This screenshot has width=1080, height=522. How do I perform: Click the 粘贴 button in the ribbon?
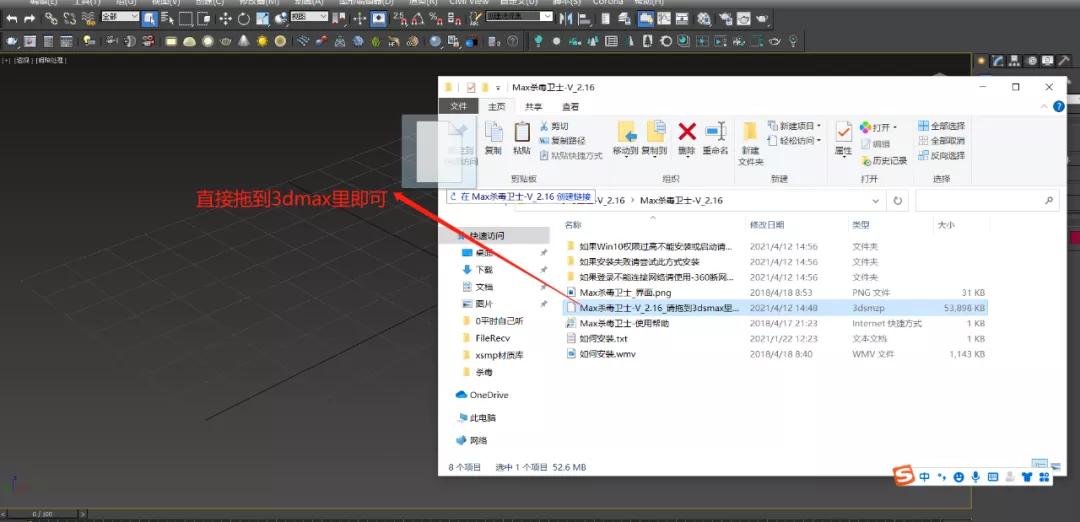point(522,138)
